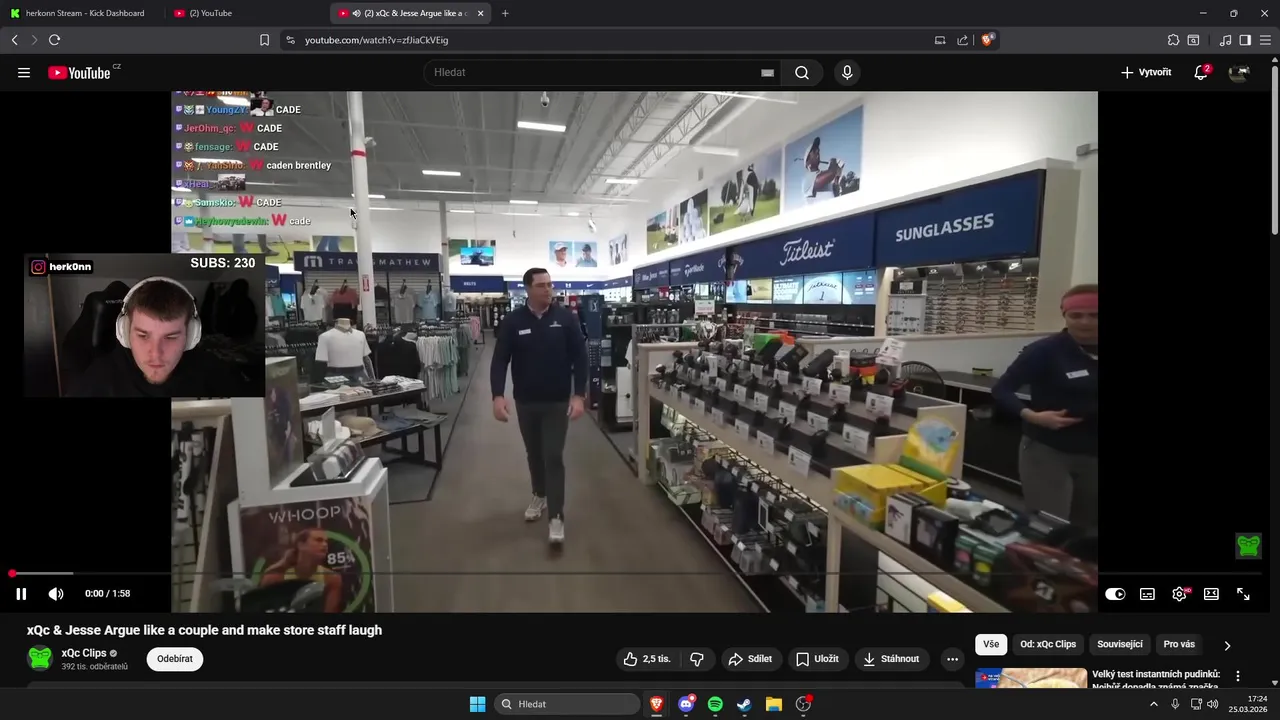Image resolution: width=1280 pixels, height=720 pixels.
Task: Reload the current page
Action: click(54, 40)
